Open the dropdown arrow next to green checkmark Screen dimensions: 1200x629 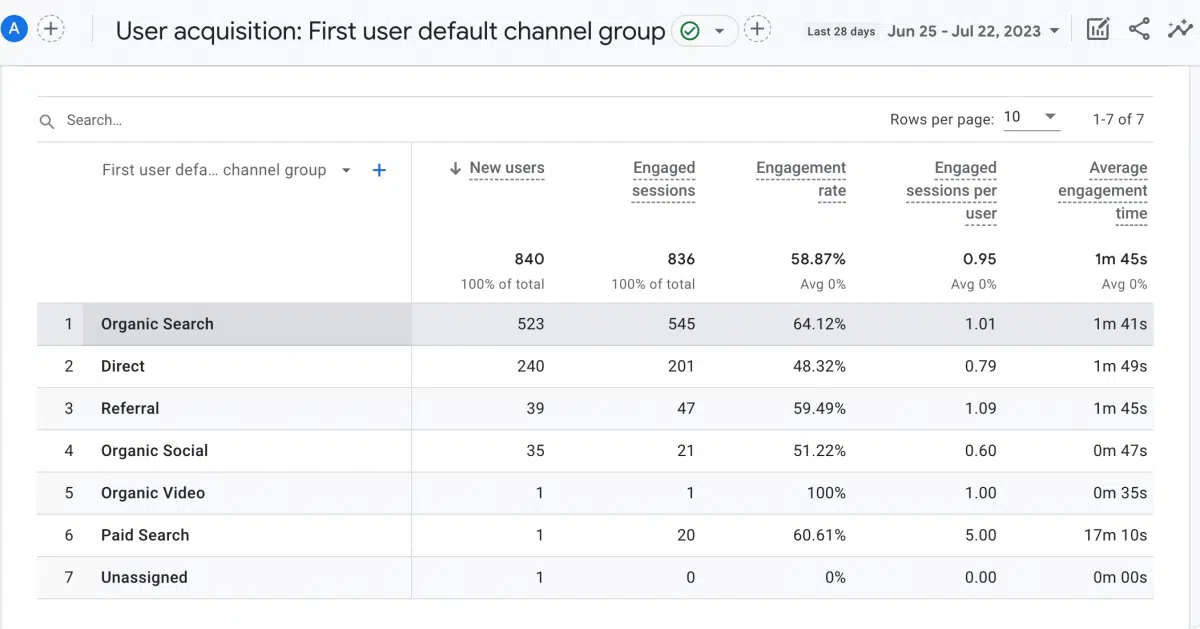[x=719, y=31]
